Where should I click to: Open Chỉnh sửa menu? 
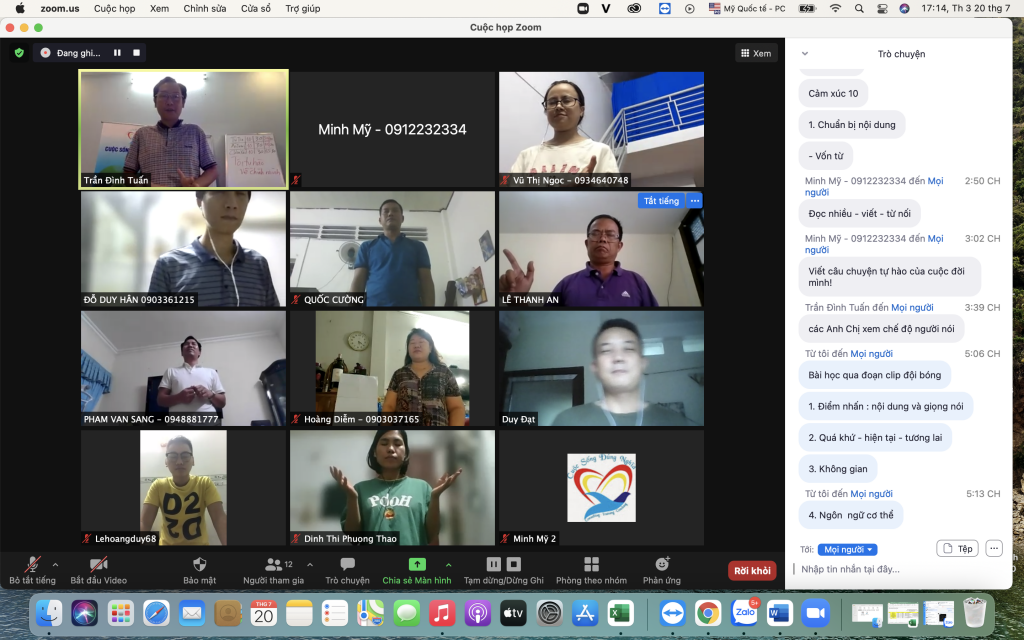pyautogui.click(x=205, y=8)
